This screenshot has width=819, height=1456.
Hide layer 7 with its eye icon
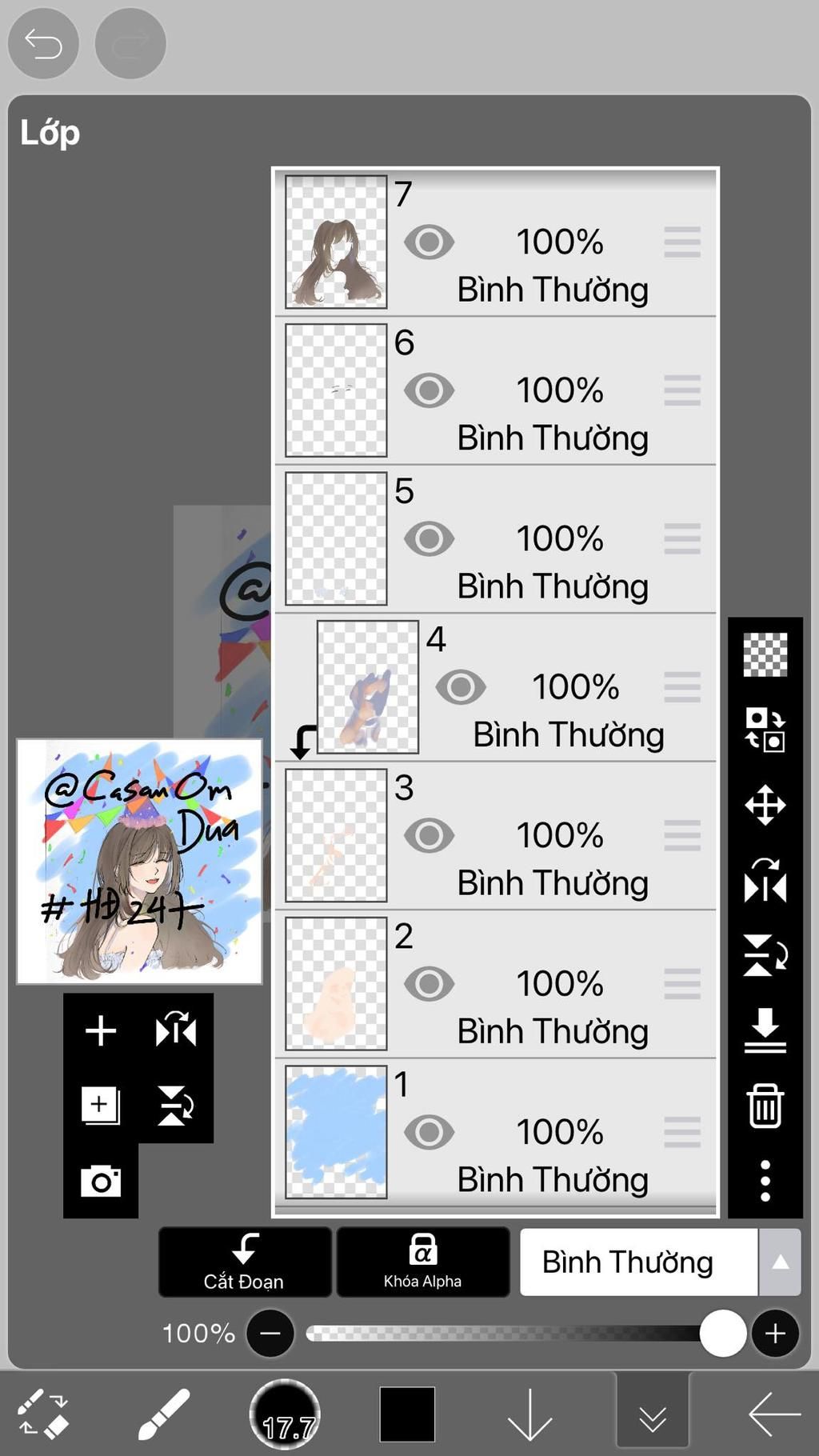tap(429, 242)
